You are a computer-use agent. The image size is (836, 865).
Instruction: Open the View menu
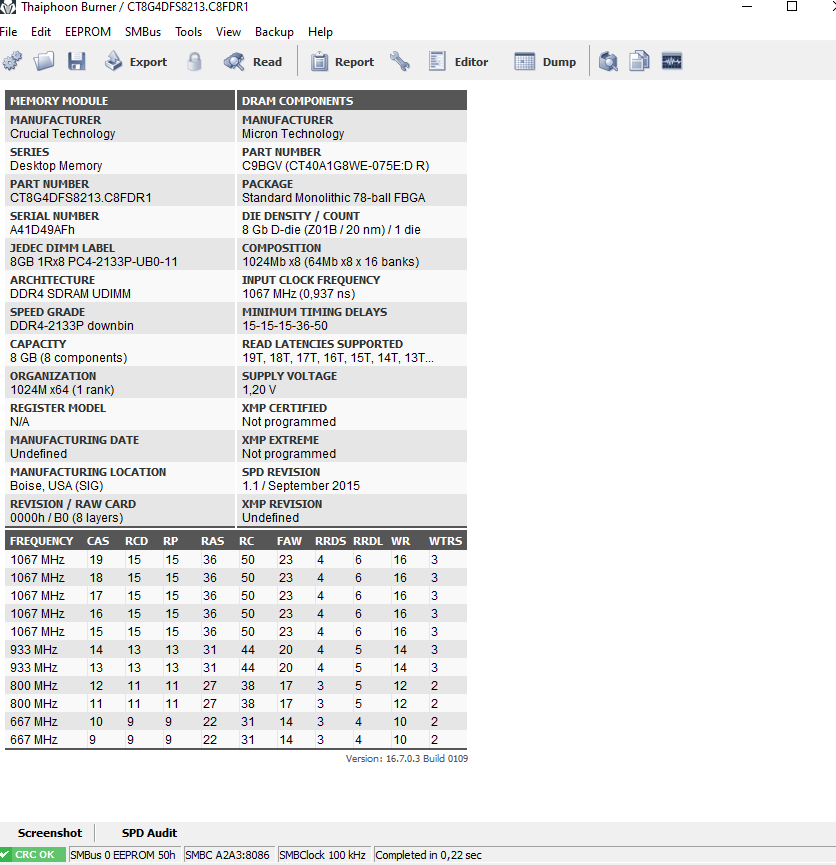click(228, 32)
